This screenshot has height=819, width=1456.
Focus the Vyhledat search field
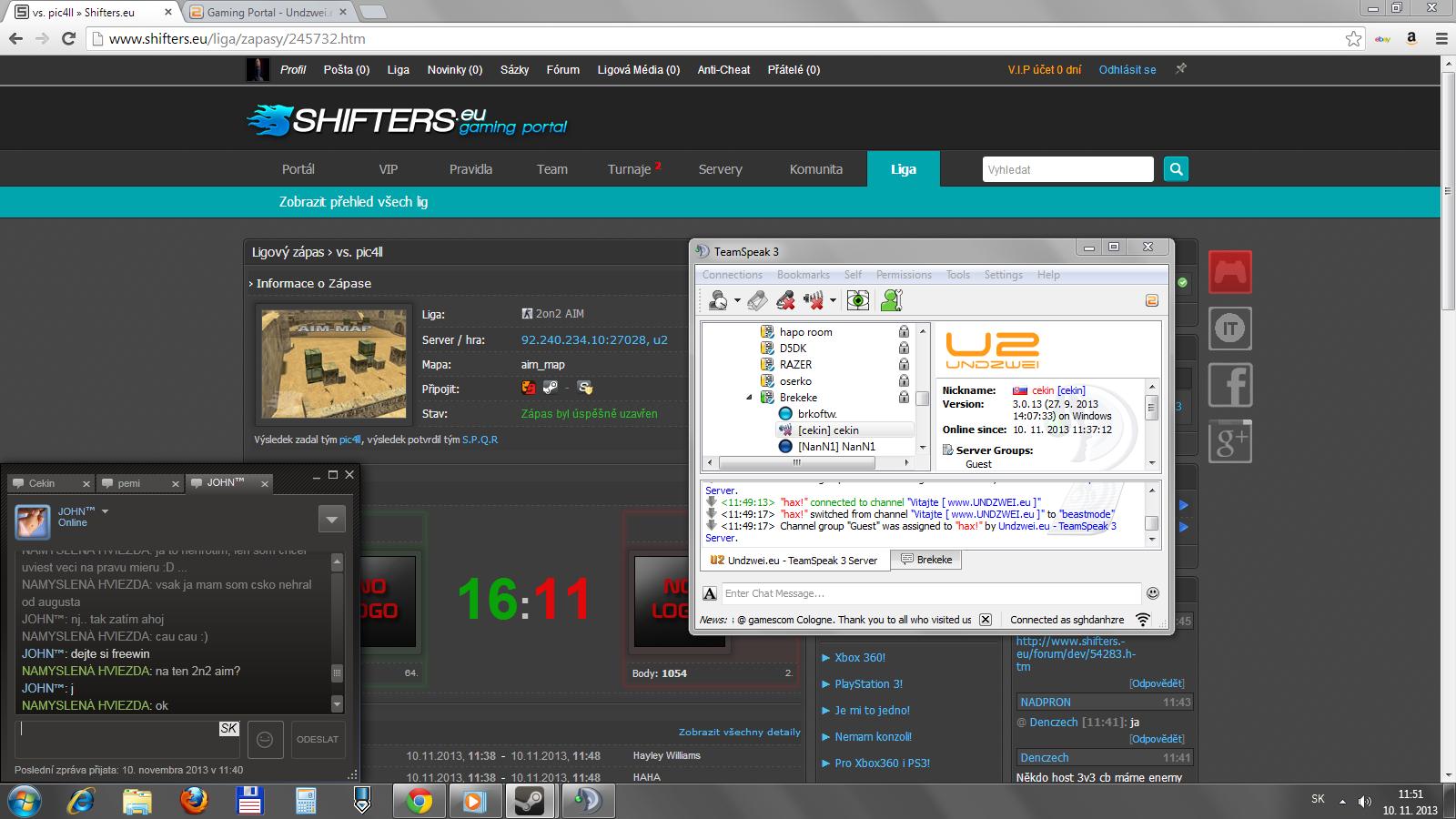(1067, 169)
